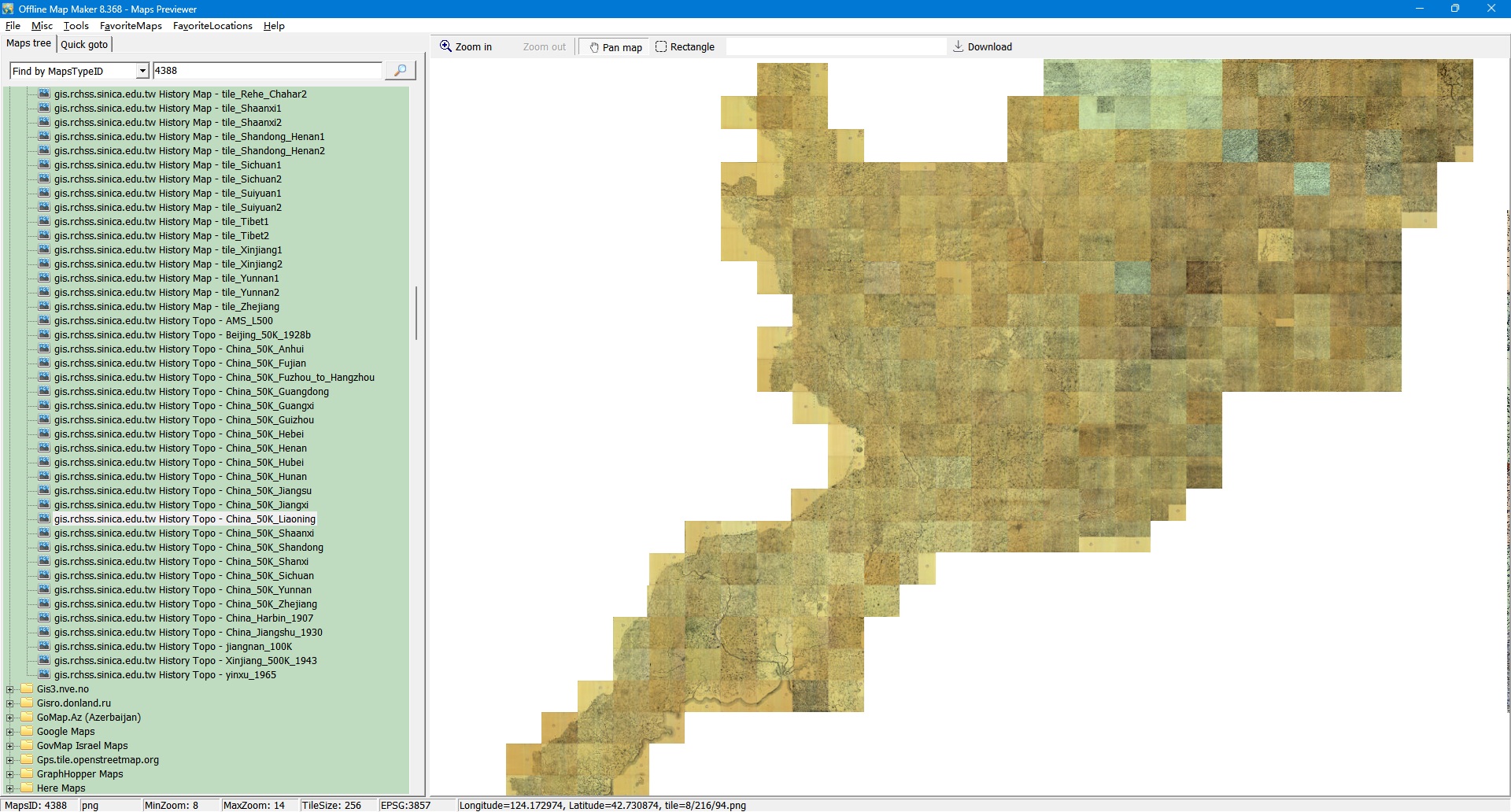1511x812 pixels.
Task: Click the magnifier search button
Action: click(400, 71)
